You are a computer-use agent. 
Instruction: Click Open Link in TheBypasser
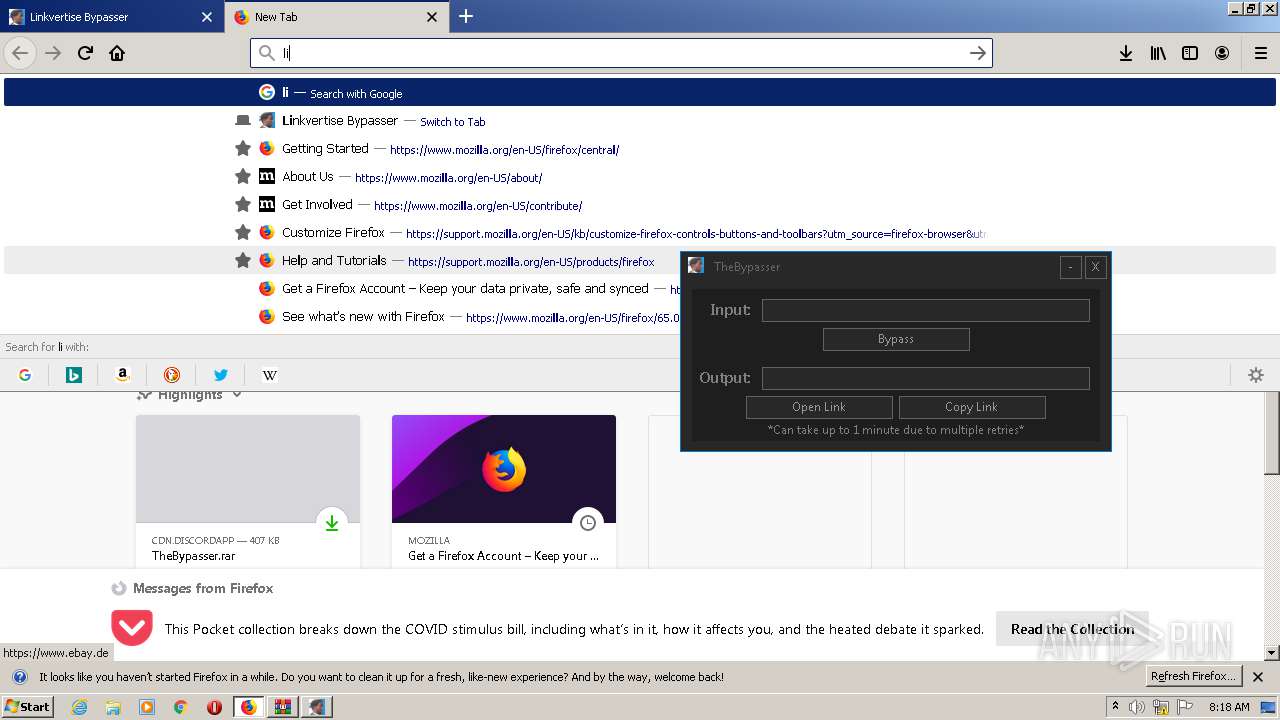pos(819,407)
